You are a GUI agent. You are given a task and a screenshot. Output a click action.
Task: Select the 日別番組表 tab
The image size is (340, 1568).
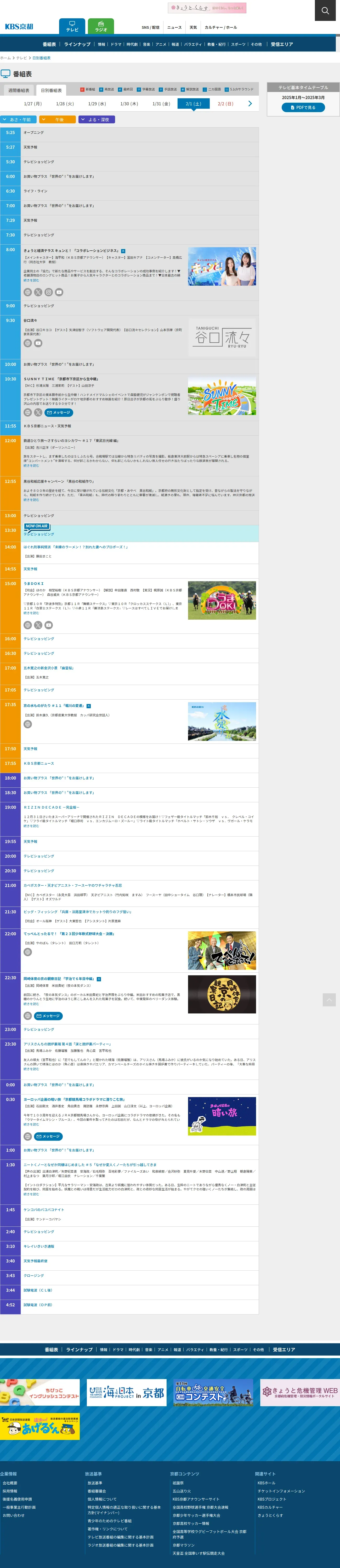[51, 91]
